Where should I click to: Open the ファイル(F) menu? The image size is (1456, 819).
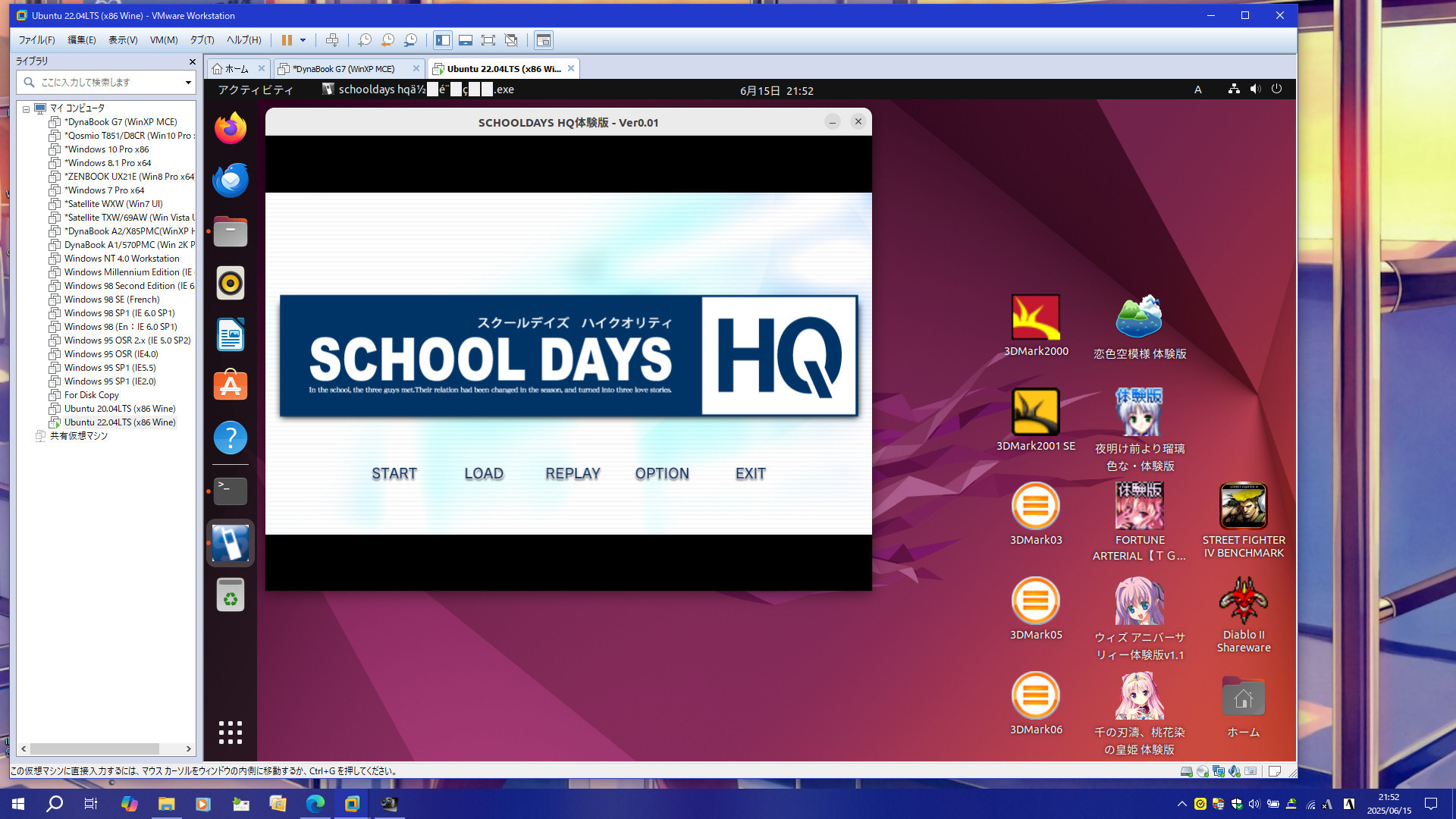point(36,40)
